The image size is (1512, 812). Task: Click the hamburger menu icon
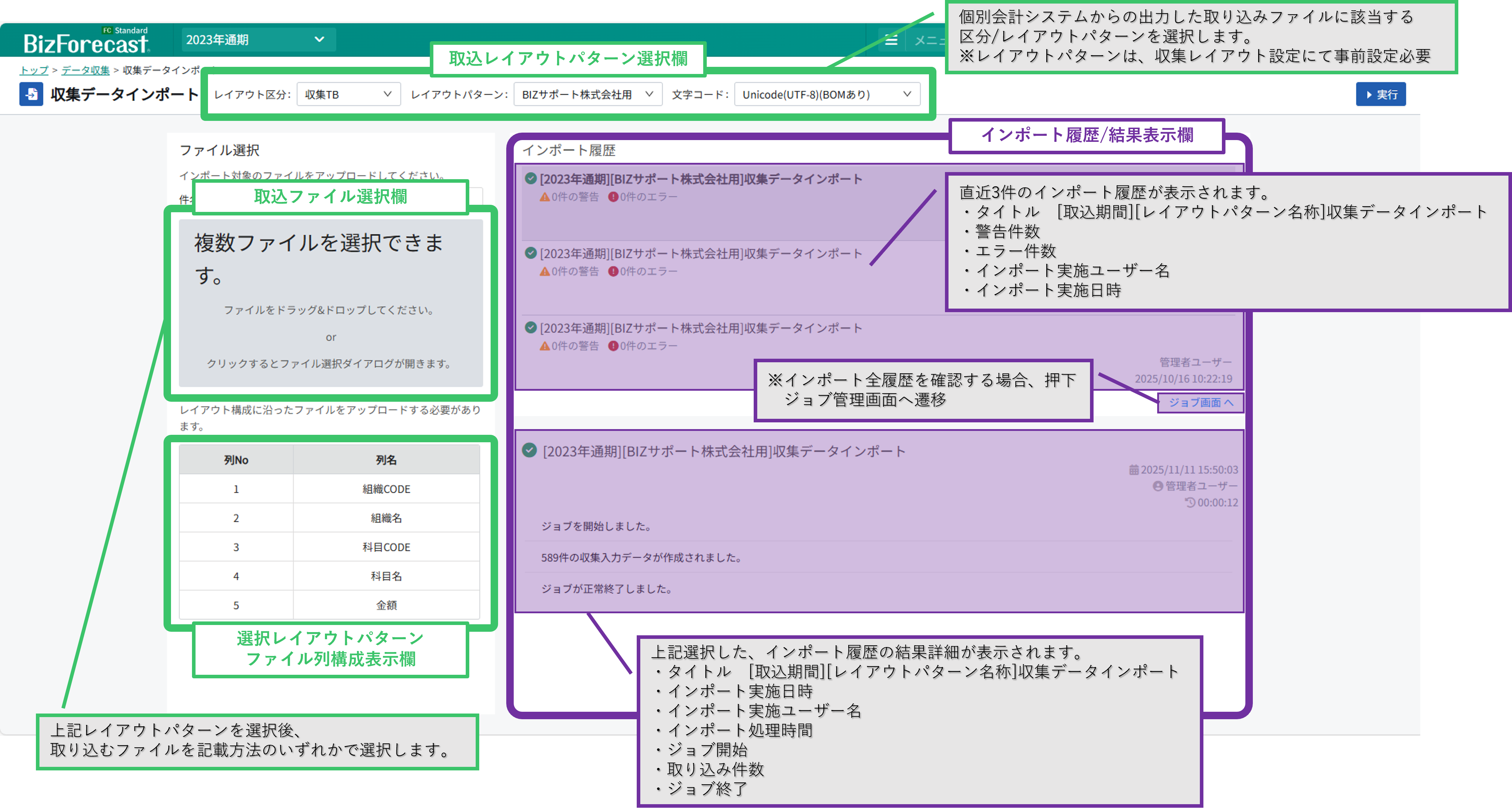891,40
